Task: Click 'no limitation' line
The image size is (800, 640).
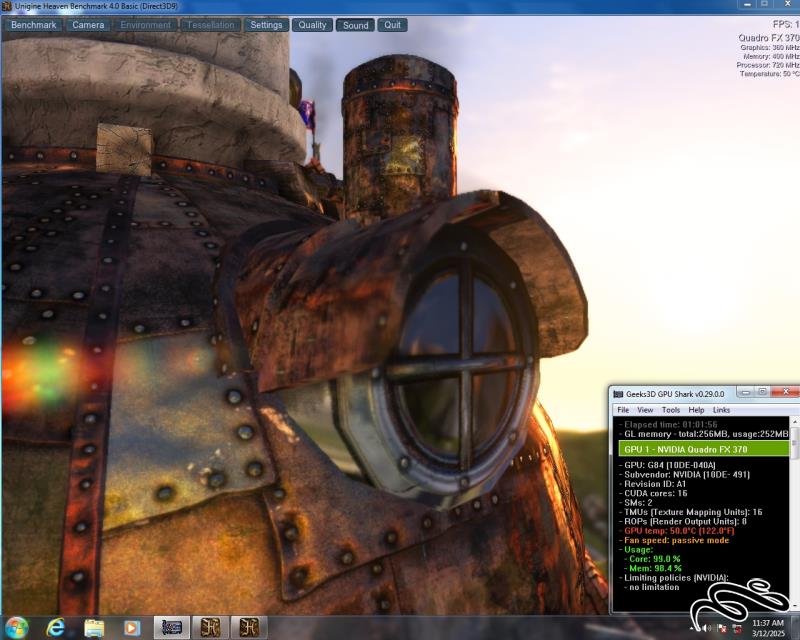Action: click(652, 587)
